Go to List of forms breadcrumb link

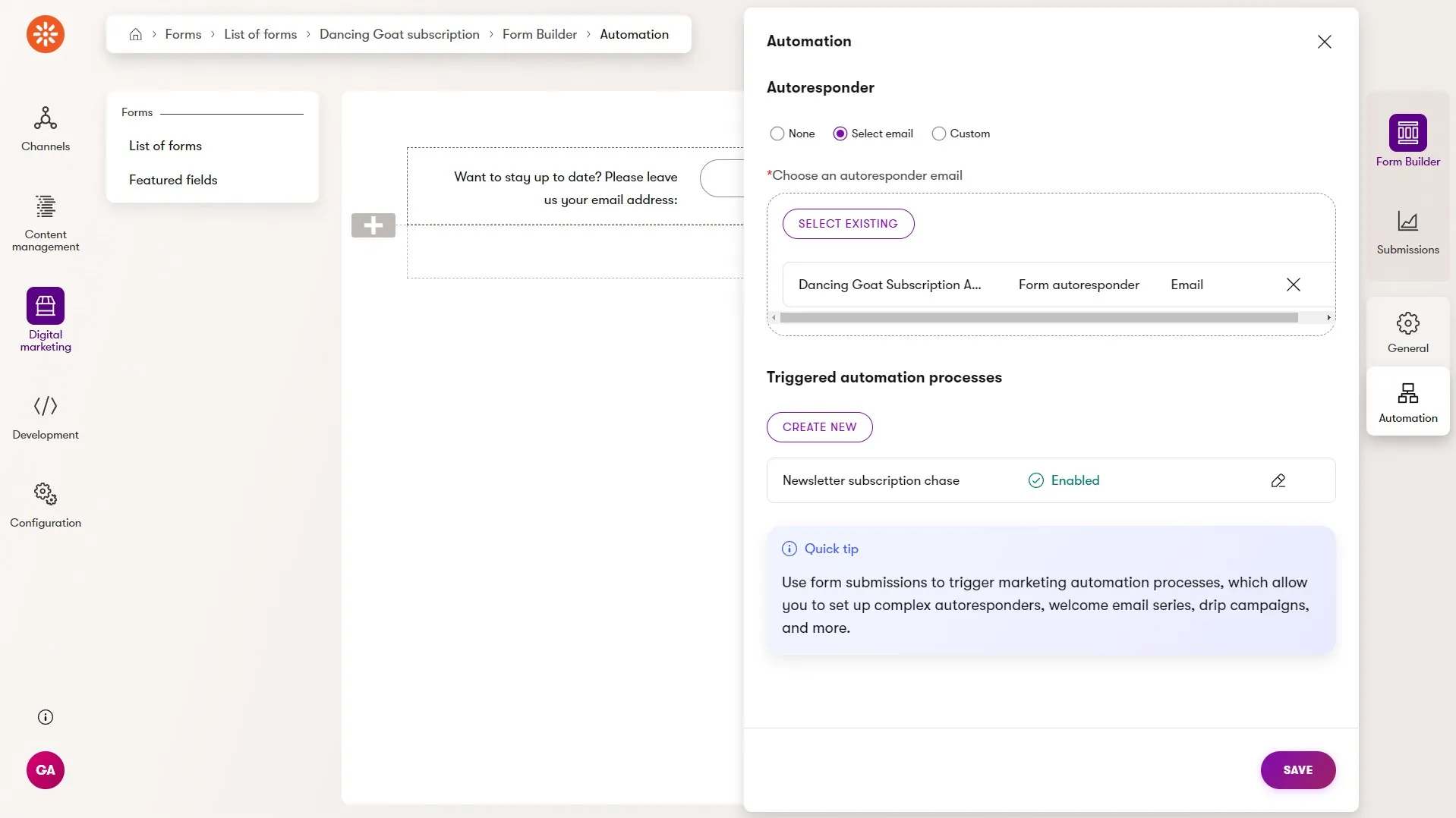point(260,34)
